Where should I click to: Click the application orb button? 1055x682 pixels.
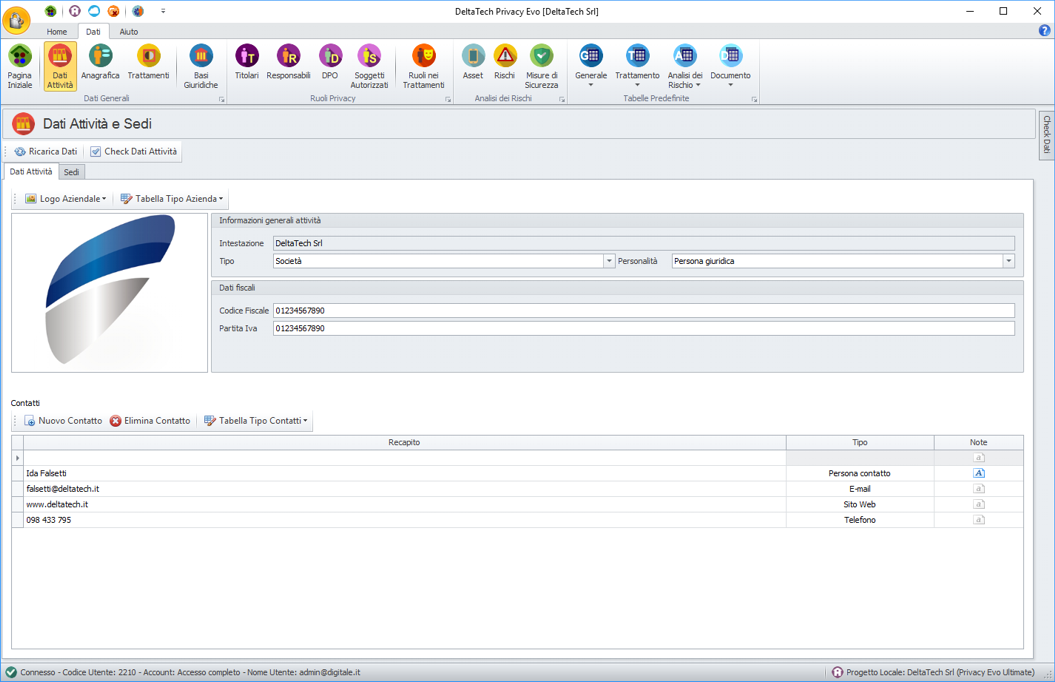pos(17,20)
